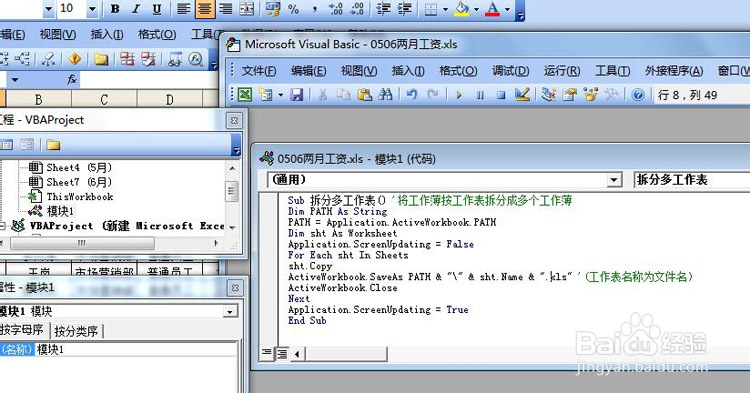Open Visual Basic Help question mark icon
The image size is (750, 393).
pos(638,95)
